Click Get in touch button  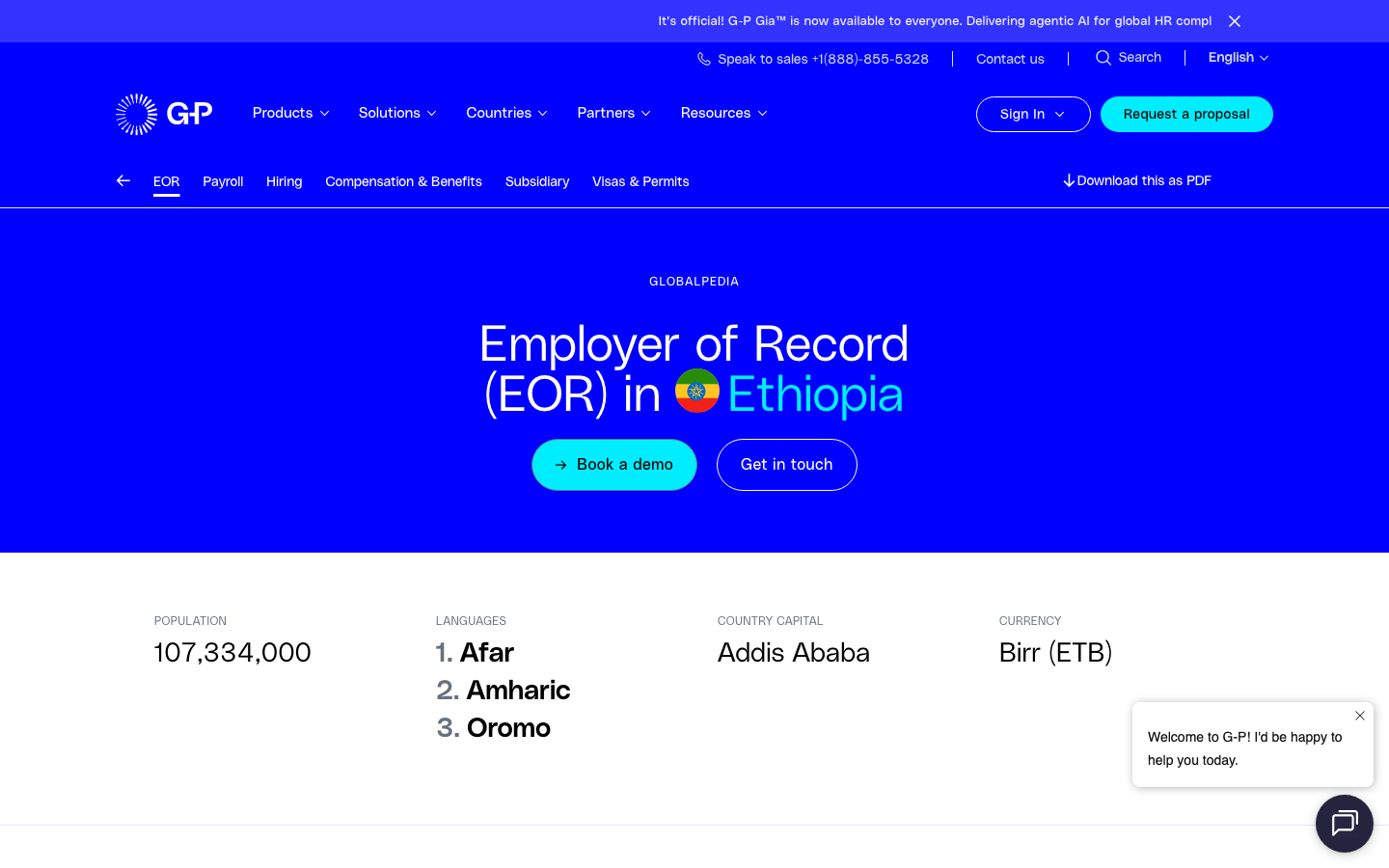(x=787, y=465)
